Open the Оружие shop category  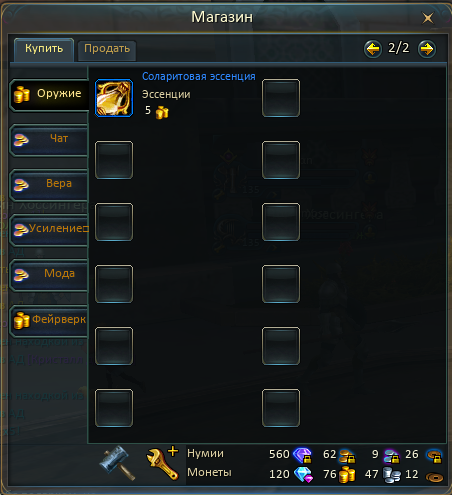click(49, 94)
